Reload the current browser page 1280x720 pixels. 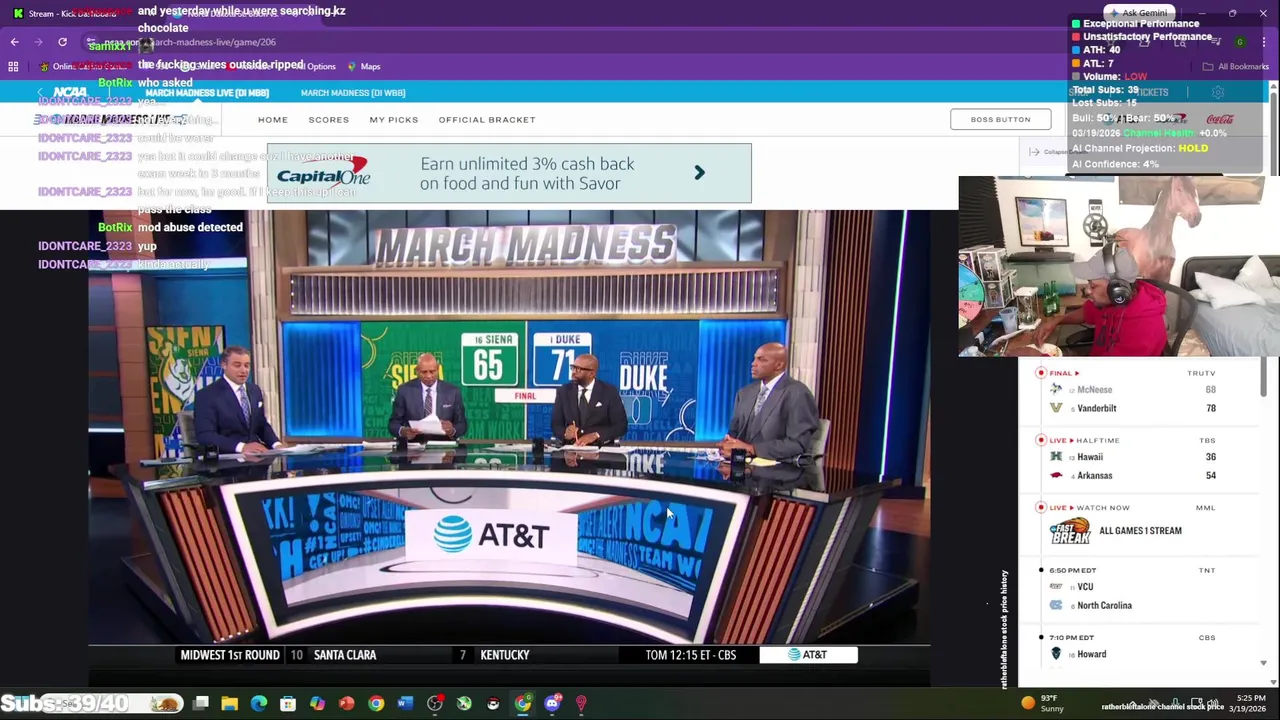click(62, 42)
